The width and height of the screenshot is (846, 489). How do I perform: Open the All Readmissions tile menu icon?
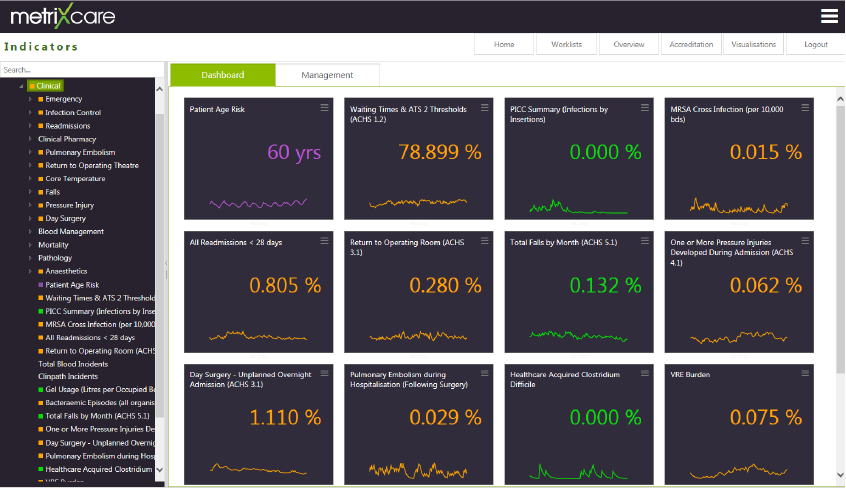coord(324,240)
